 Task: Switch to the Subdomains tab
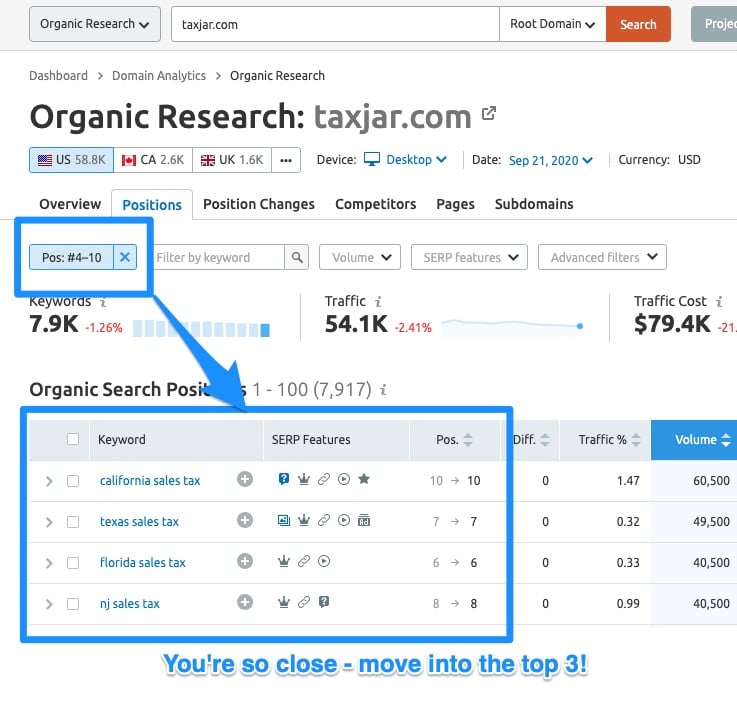pos(534,204)
